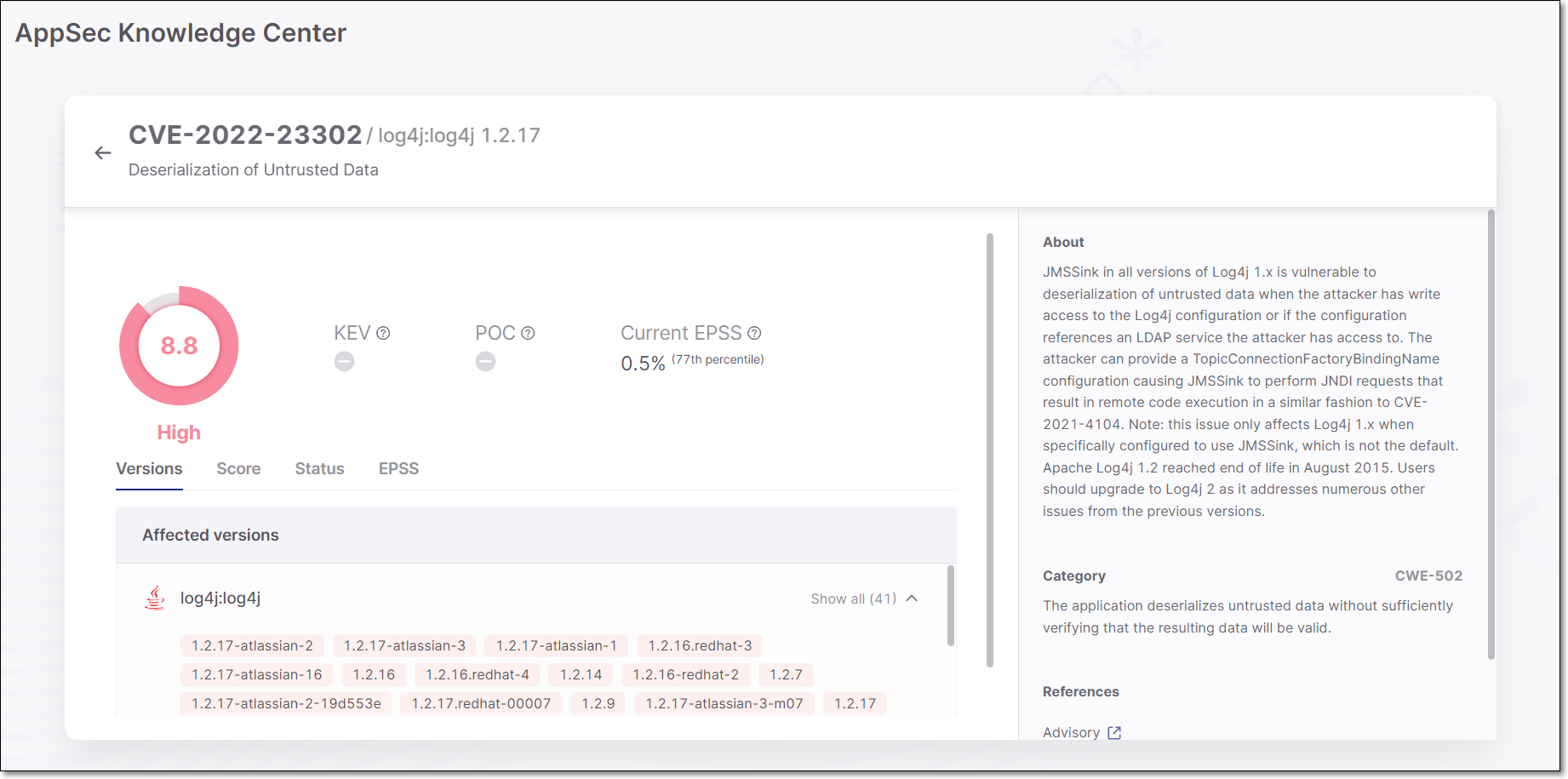Click the 8.8 severity score gauge
The height and width of the screenshot is (779, 1568).
pyautogui.click(x=179, y=346)
